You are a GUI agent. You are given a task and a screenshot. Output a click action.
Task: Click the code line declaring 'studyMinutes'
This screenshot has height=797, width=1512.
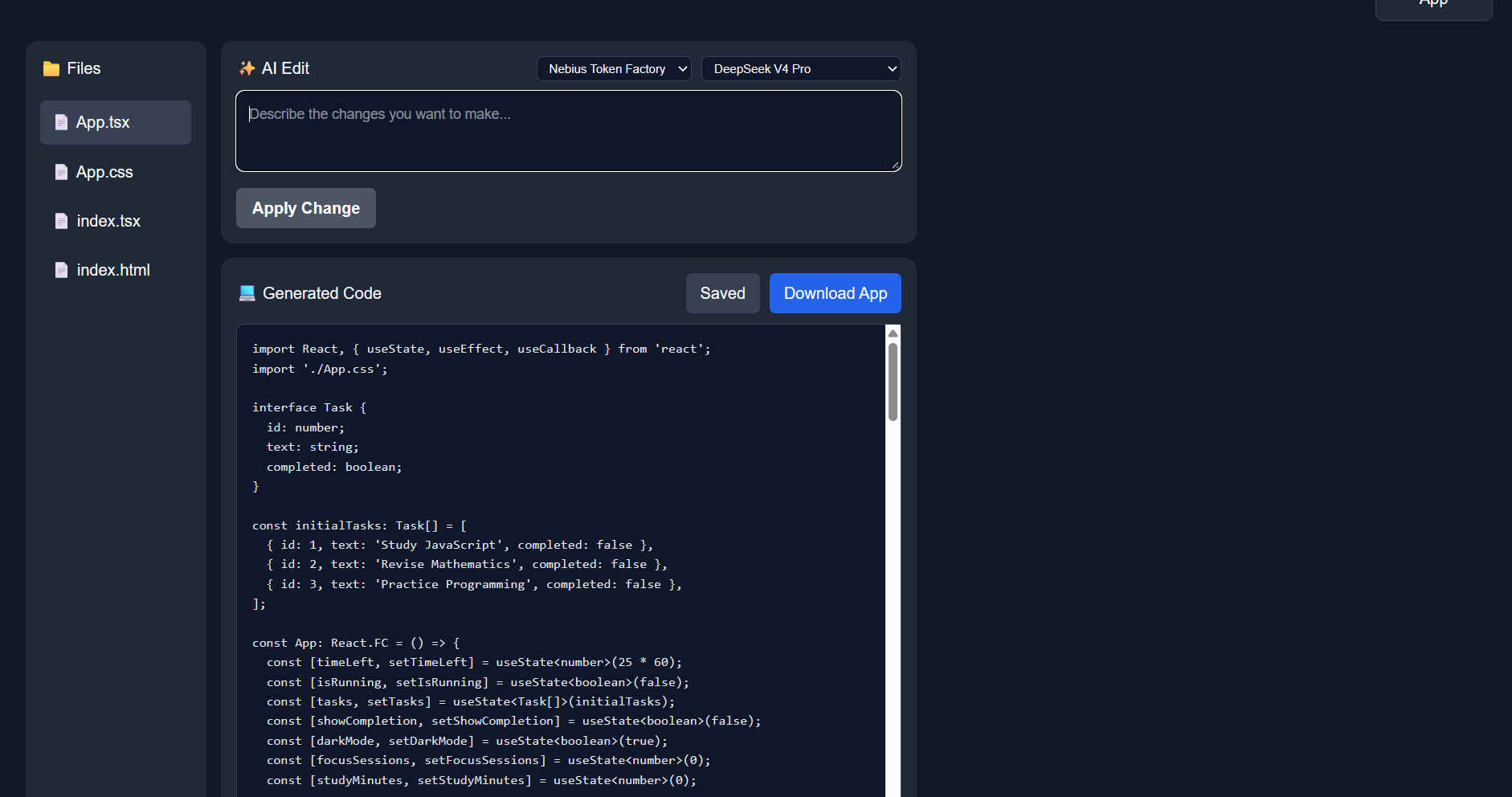482,780
